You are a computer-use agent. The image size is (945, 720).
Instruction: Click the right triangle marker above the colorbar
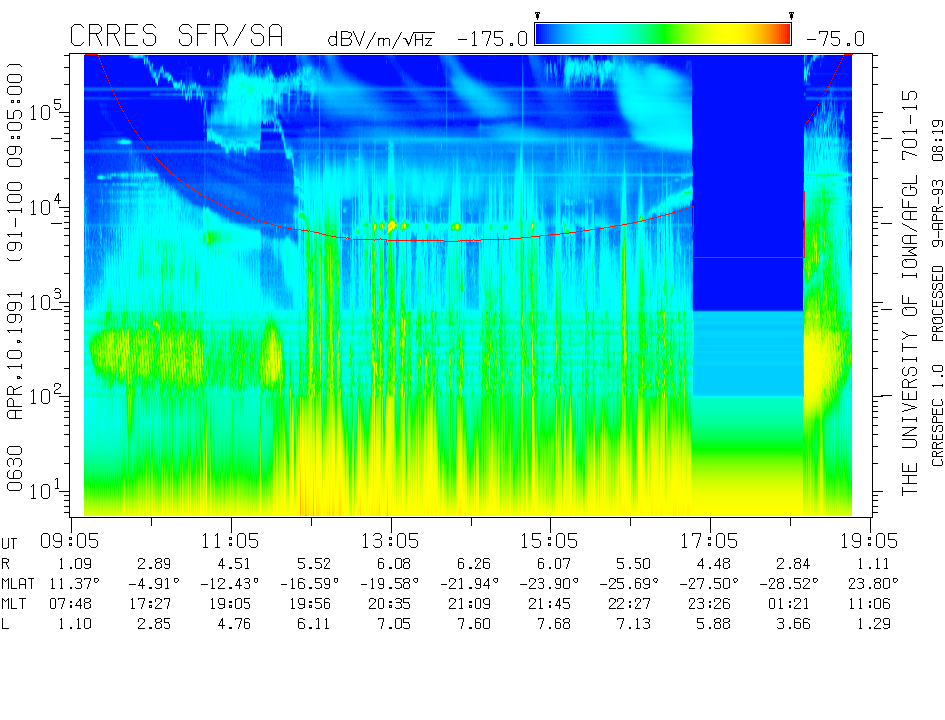[x=791, y=16]
